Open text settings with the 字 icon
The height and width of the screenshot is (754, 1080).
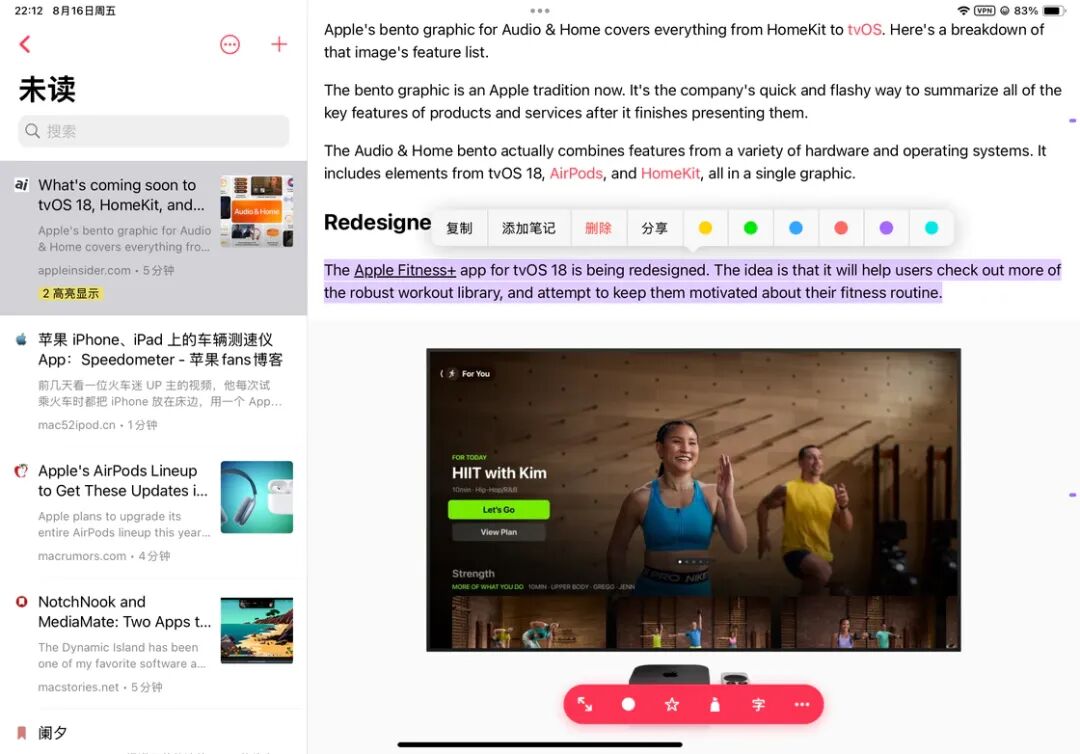pos(758,704)
